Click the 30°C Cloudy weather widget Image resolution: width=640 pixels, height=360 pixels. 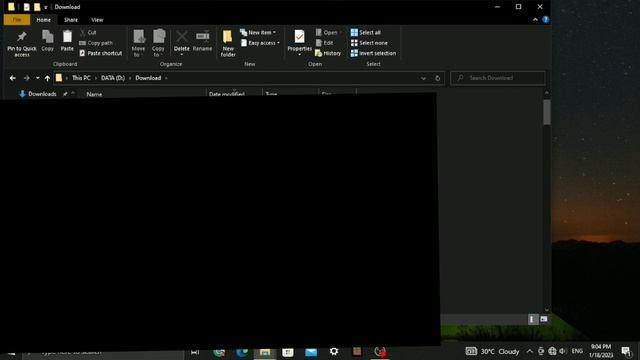click(x=493, y=351)
